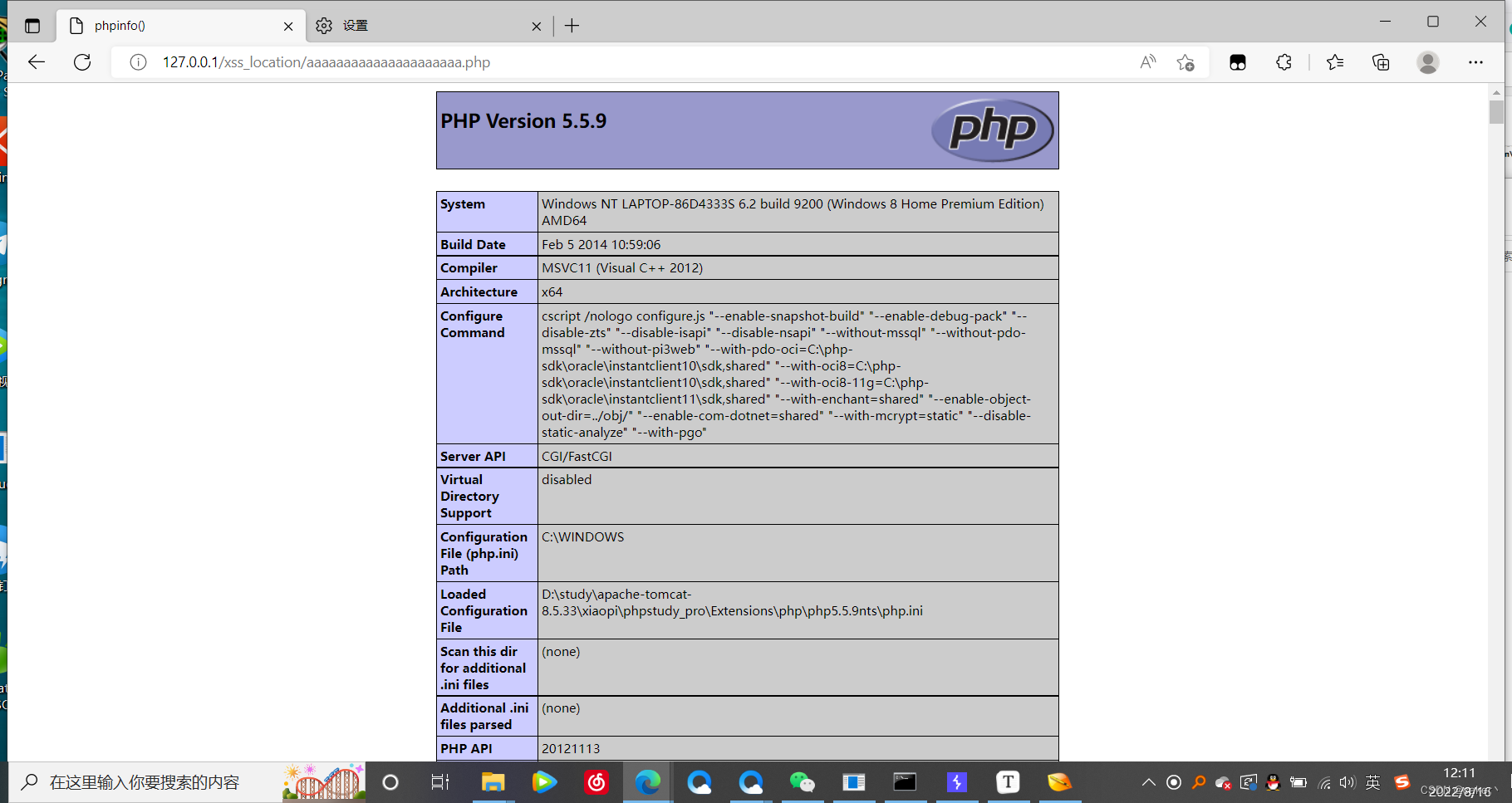Screen dimensions: 1512x803
Task: Select the 'MSVC11 (Visual C++ 2012)' value
Action: pos(622,268)
